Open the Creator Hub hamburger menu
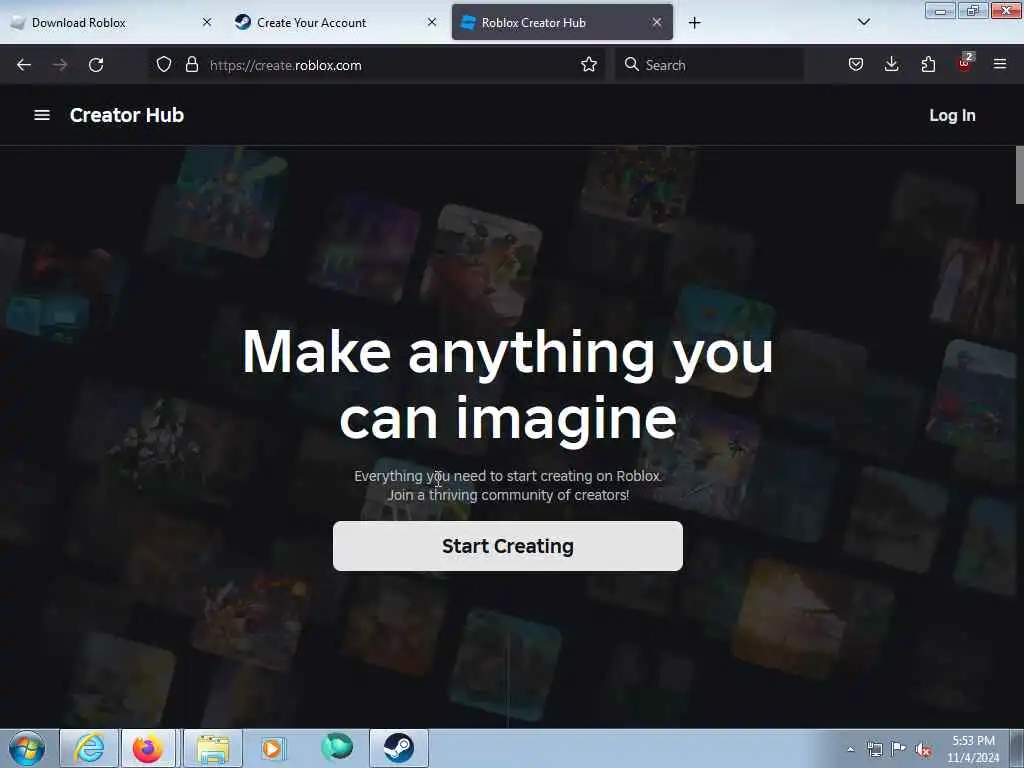This screenshot has width=1024, height=768. tap(42, 115)
